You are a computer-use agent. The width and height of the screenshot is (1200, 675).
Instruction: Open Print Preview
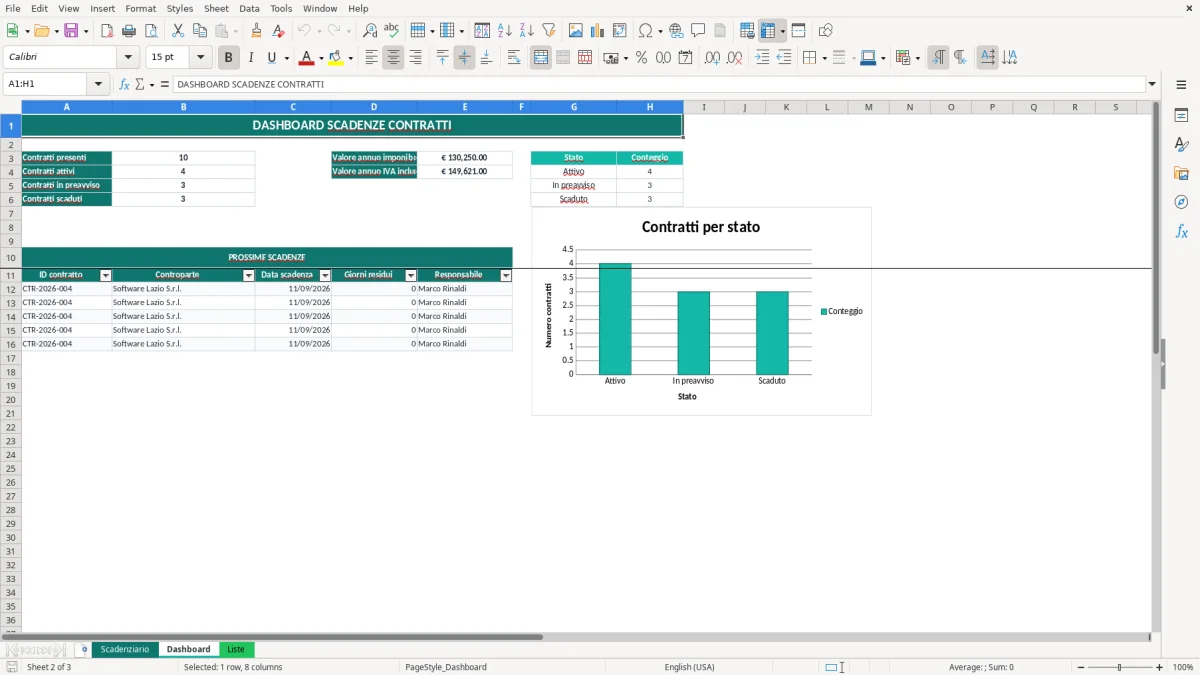point(151,31)
